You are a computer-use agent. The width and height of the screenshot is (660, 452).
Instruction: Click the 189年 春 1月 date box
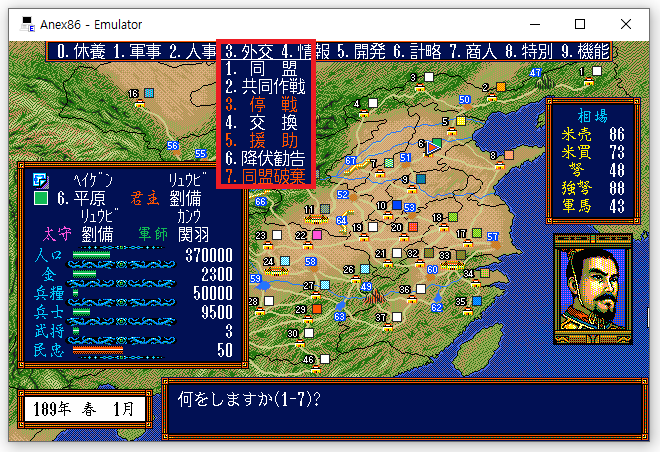pyautogui.click(x=84, y=409)
